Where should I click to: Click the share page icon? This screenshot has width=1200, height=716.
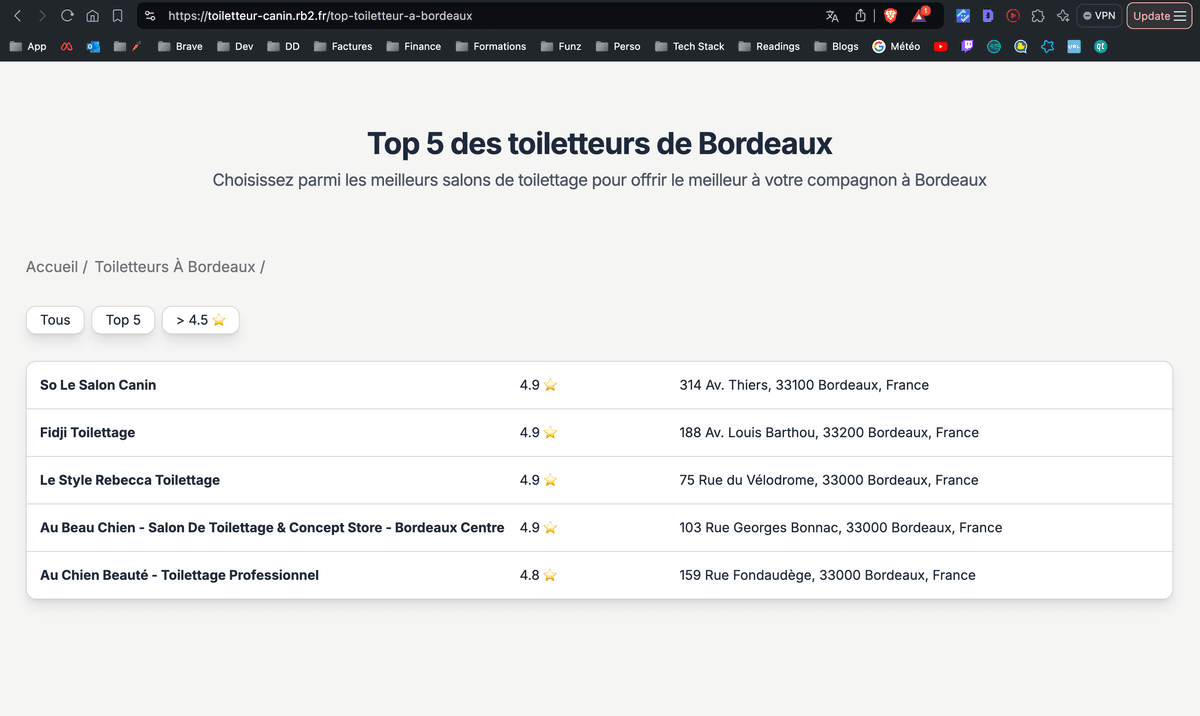pyautogui.click(x=861, y=16)
